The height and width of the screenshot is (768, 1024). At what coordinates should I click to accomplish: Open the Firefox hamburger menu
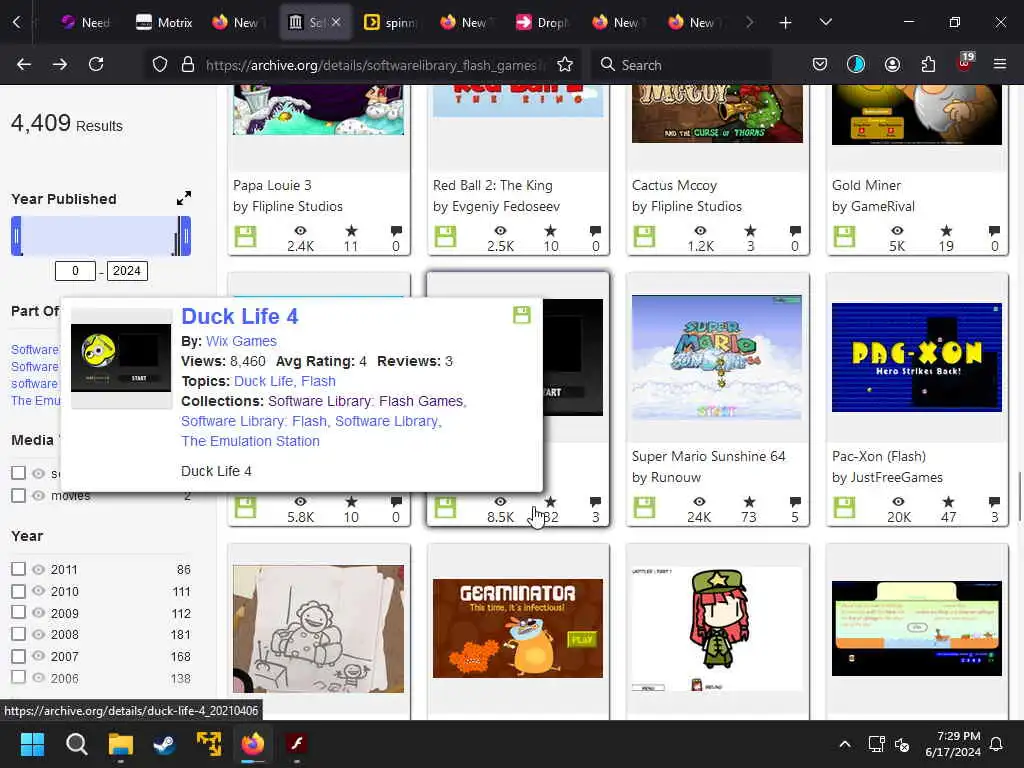point(1000,64)
